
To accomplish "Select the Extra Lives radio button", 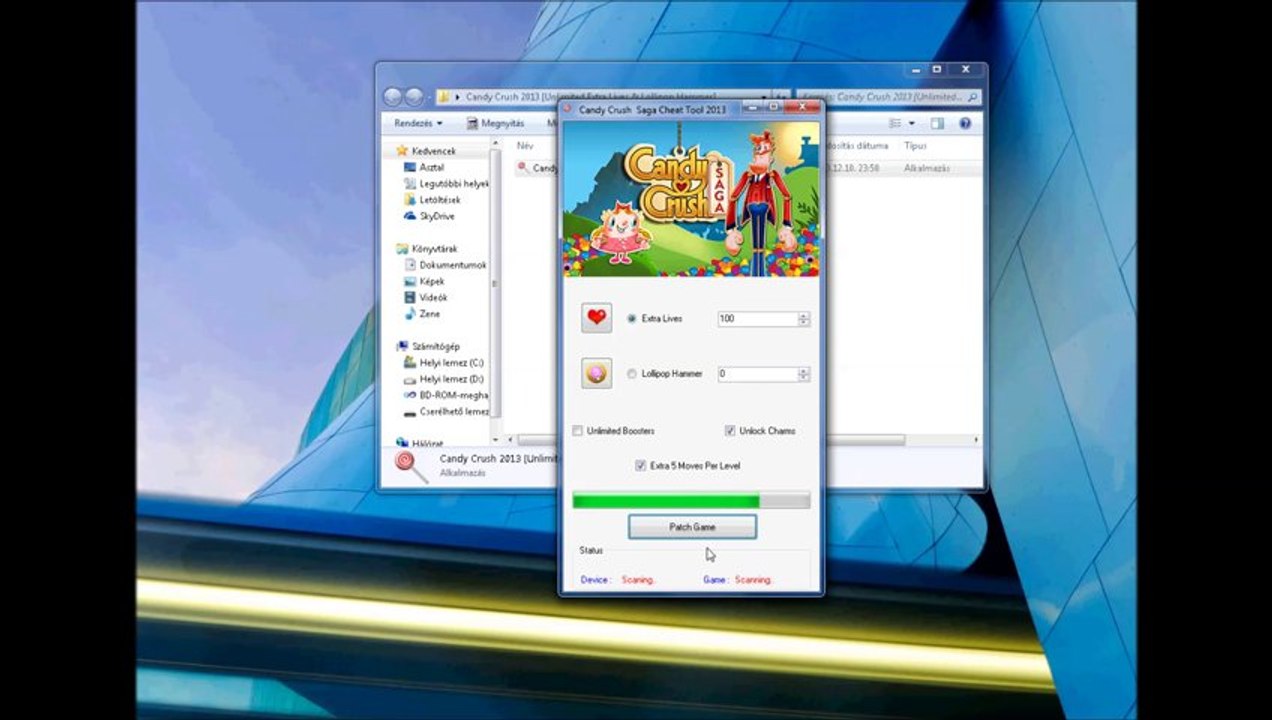I will coord(631,319).
